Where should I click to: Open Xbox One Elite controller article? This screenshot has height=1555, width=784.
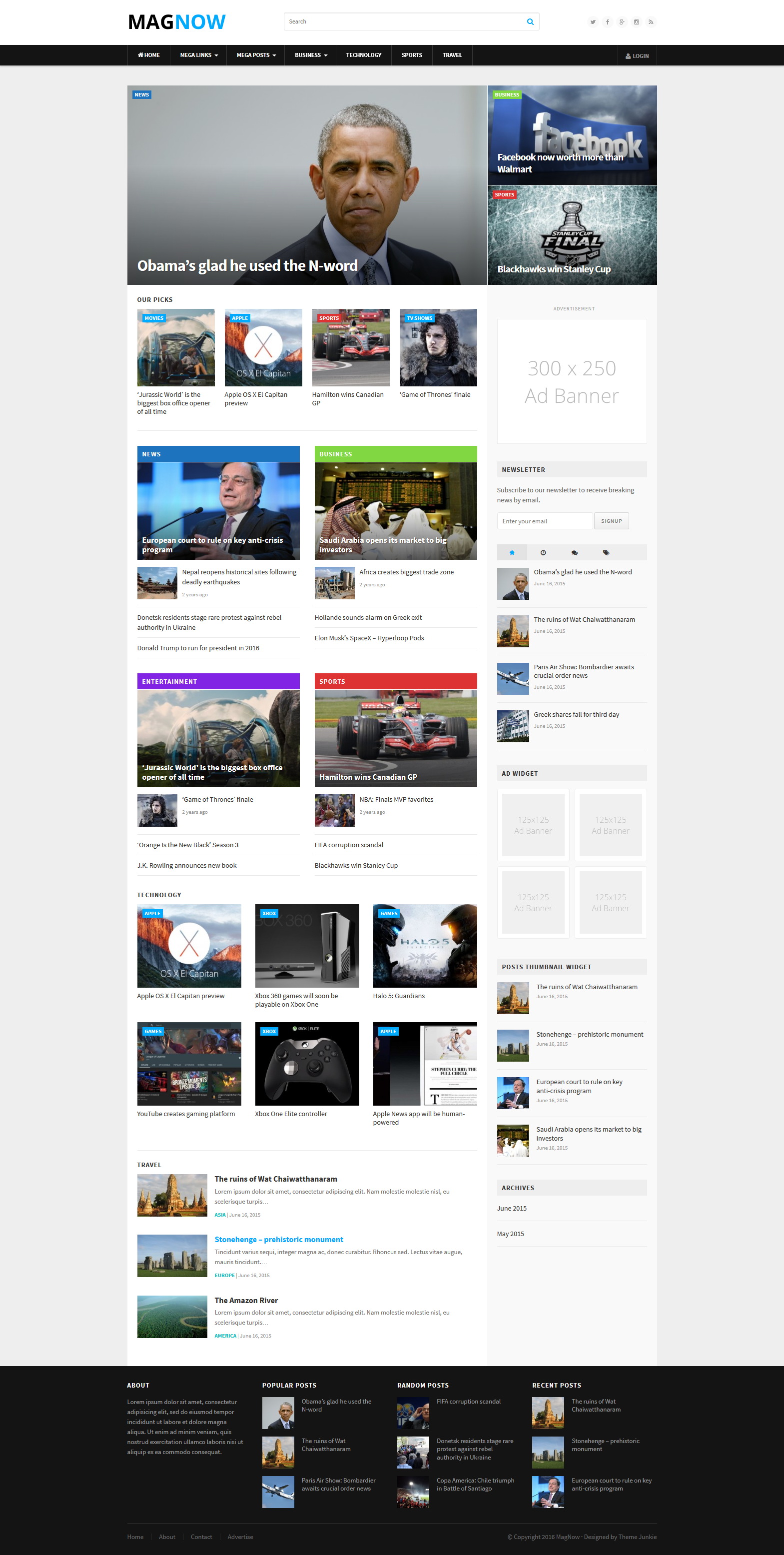291,1114
